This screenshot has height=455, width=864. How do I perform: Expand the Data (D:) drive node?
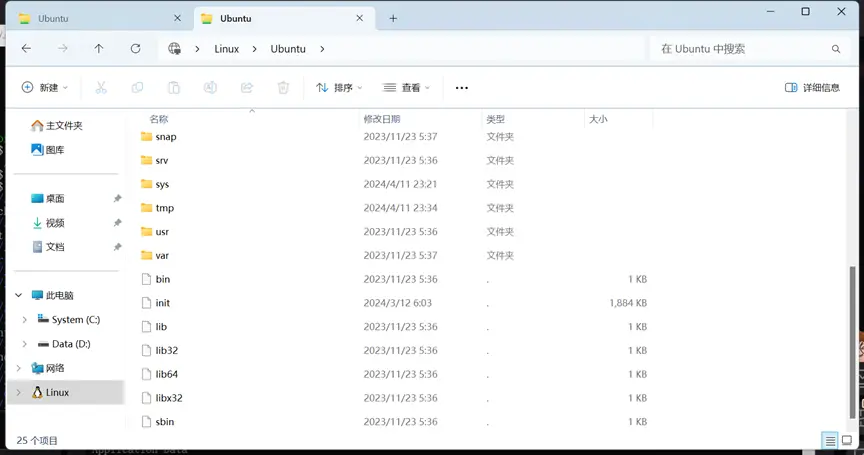pos(24,344)
